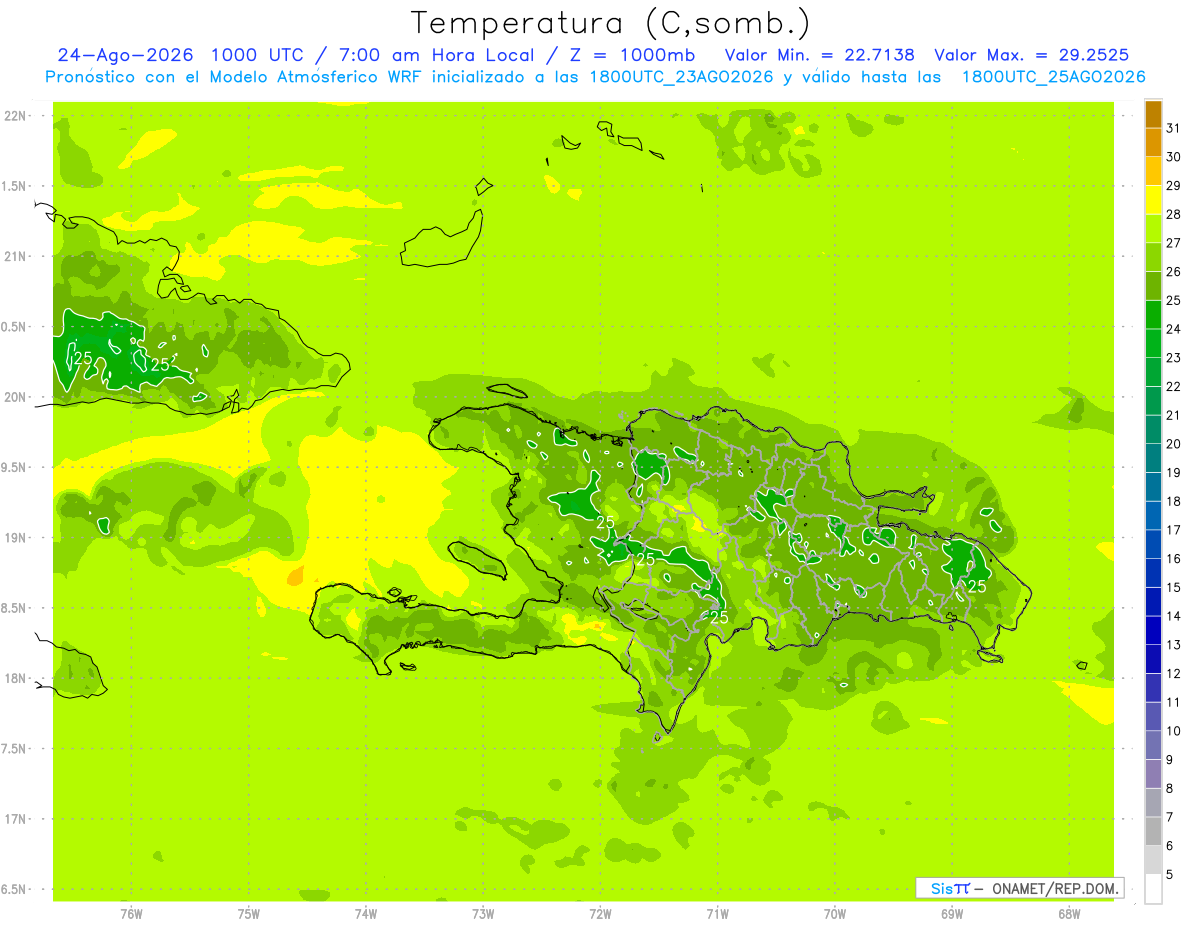This screenshot has width=1200, height=927.
Task: Click the 20N latitude axis label
Action: coord(16,397)
